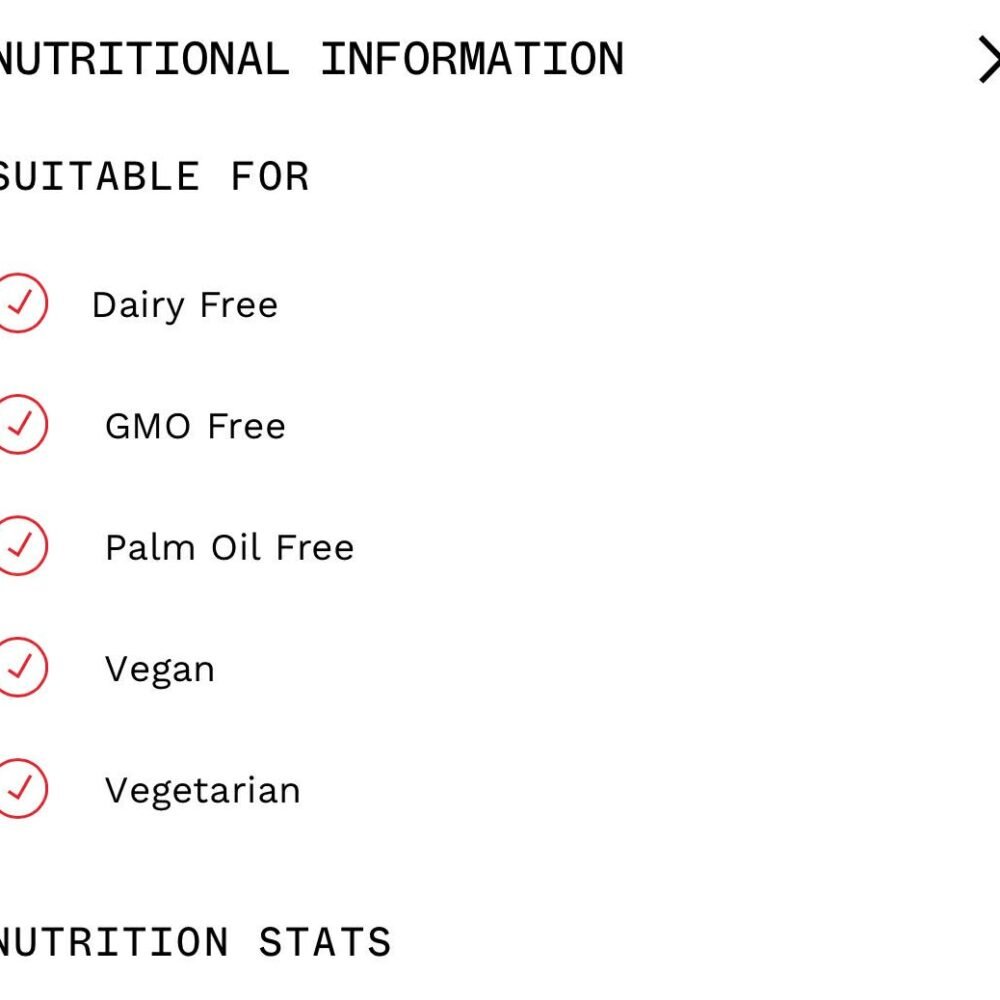The image size is (1000, 1000).
Task: Toggle the Vegetarian dietary indicator
Action: (18, 790)
